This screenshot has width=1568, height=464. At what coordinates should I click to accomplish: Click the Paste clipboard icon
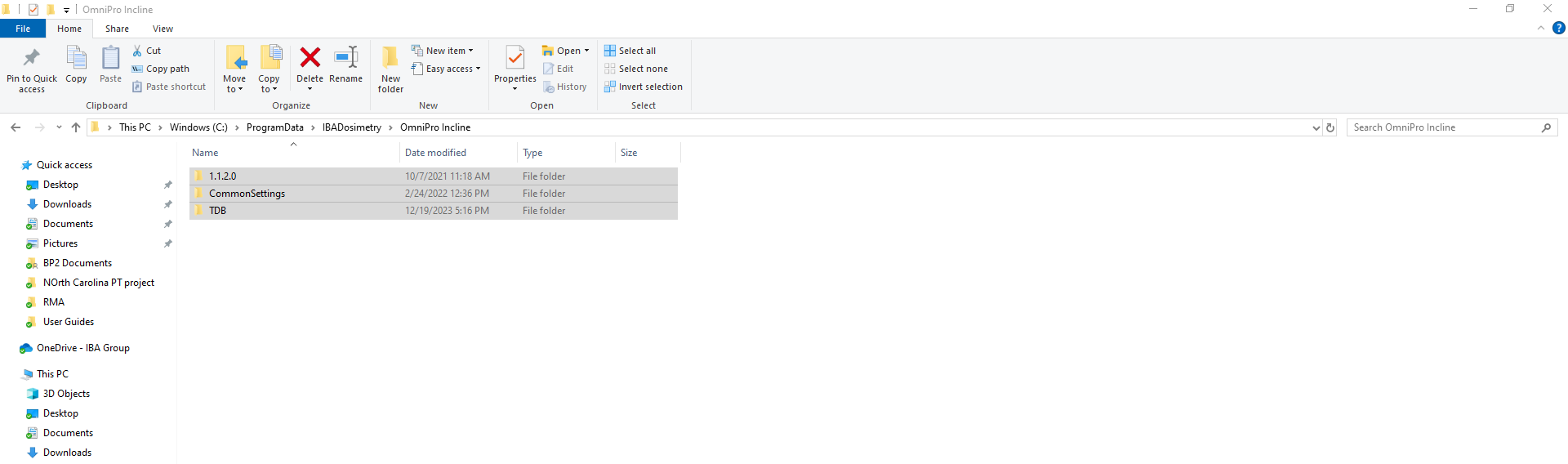[x=110, y=59]
